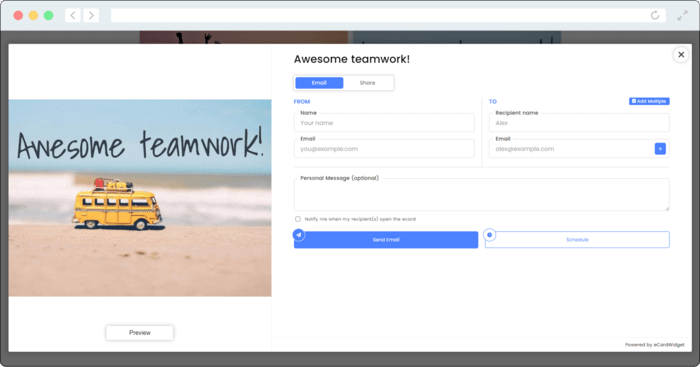
Task: Click the Awesome teamwork card image
Action: pos(140,198)
